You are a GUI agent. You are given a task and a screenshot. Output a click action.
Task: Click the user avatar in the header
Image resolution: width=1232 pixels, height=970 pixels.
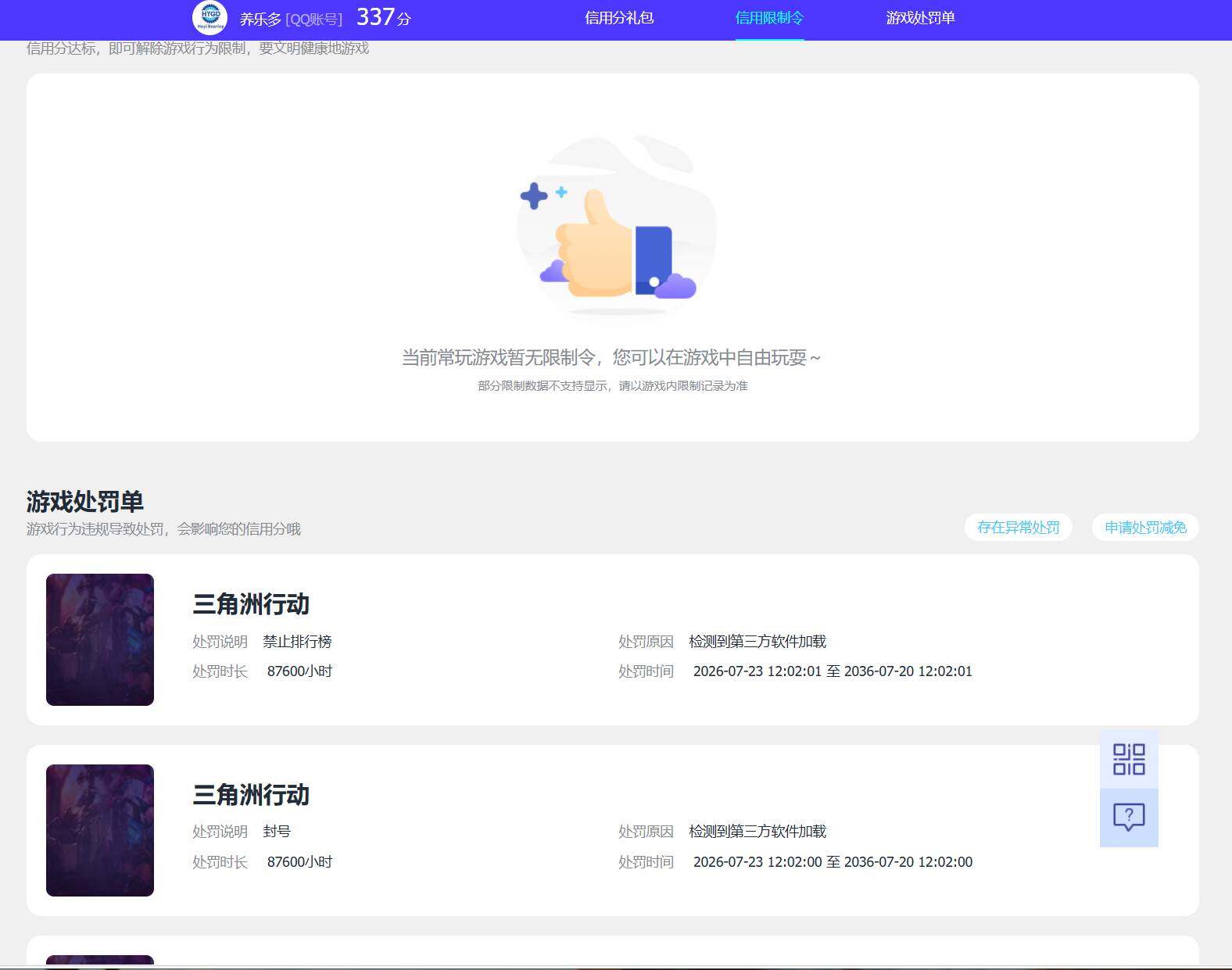210,18
